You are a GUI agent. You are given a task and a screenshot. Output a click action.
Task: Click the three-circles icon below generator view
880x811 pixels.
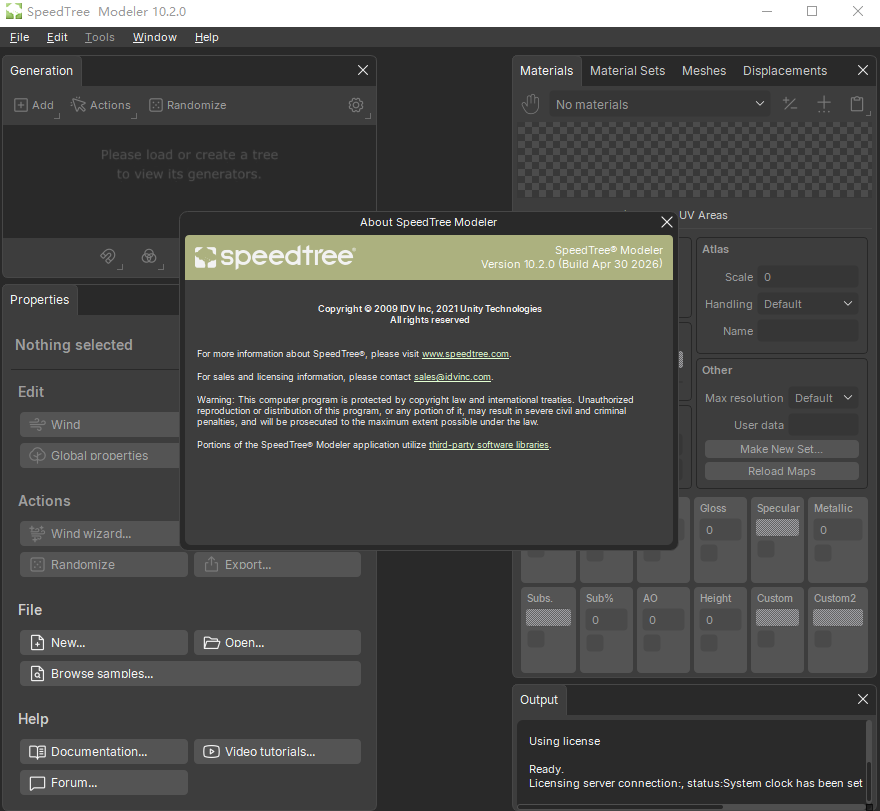tap(149, 256)
